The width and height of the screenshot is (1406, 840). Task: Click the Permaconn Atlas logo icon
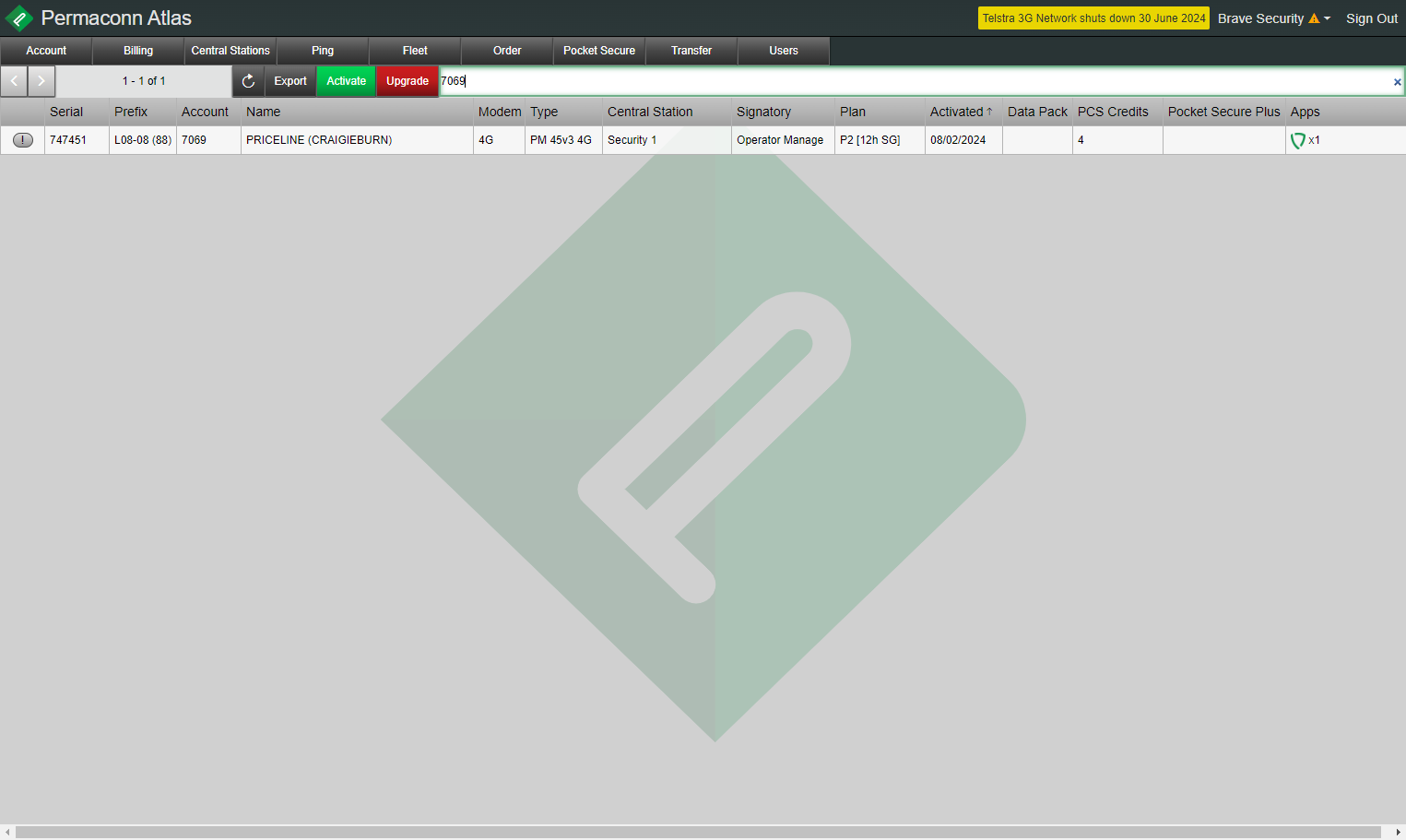18,18
